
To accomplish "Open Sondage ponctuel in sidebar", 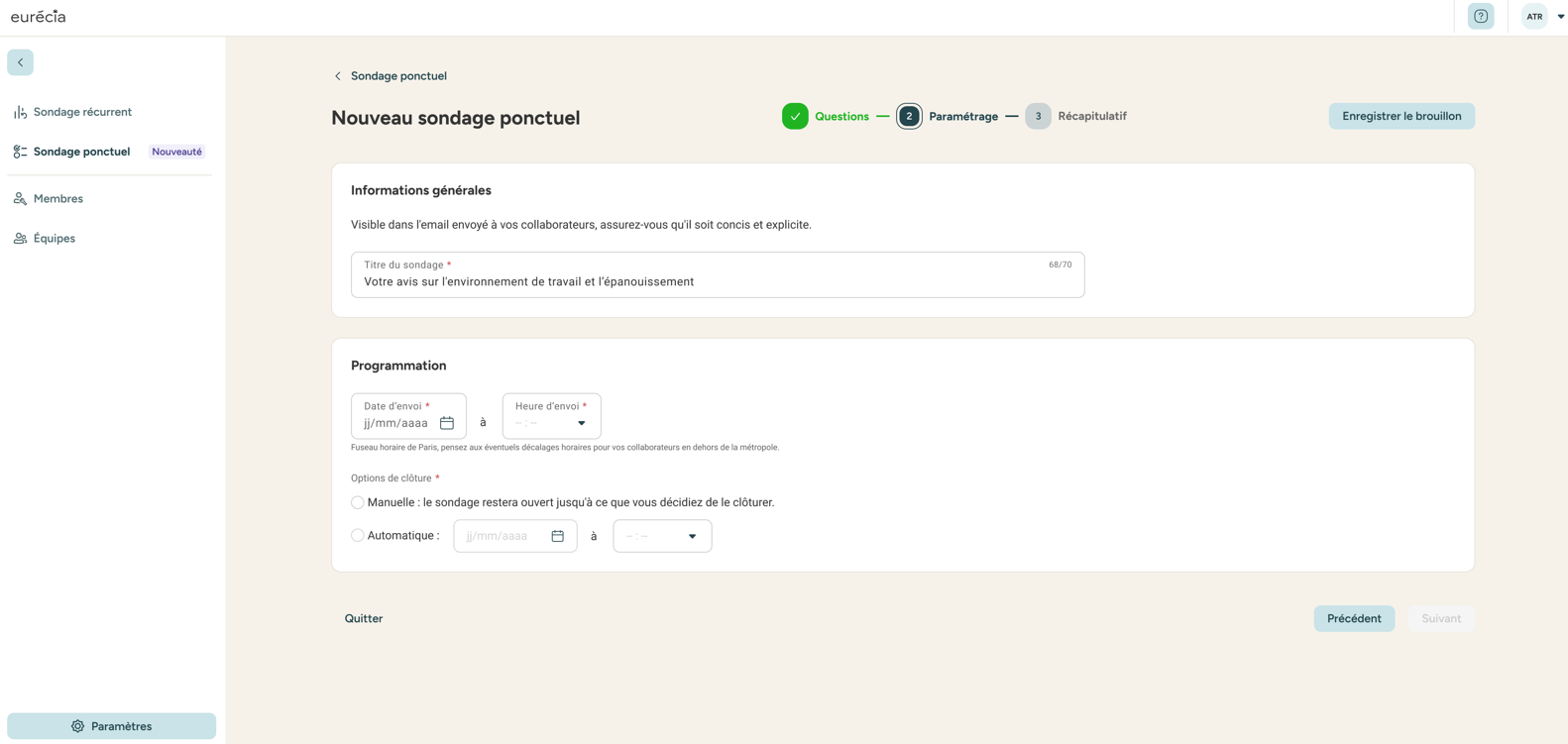I will click(x=81, y=152).
